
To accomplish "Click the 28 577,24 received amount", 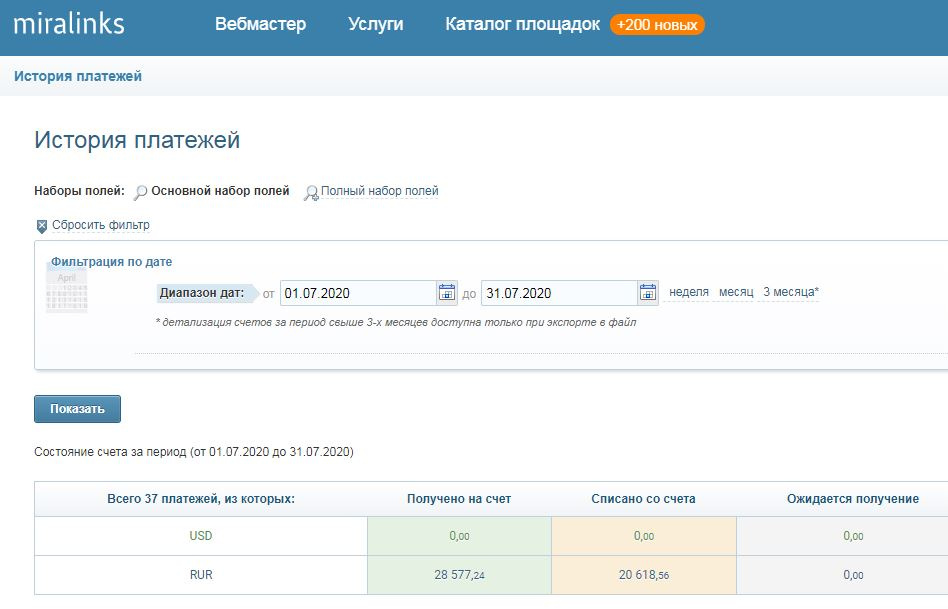I will tap(459, 575).
